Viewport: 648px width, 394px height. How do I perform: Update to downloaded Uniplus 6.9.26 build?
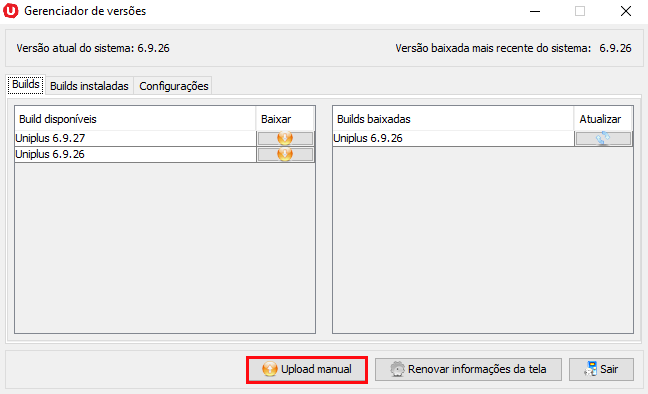[603, 138]
